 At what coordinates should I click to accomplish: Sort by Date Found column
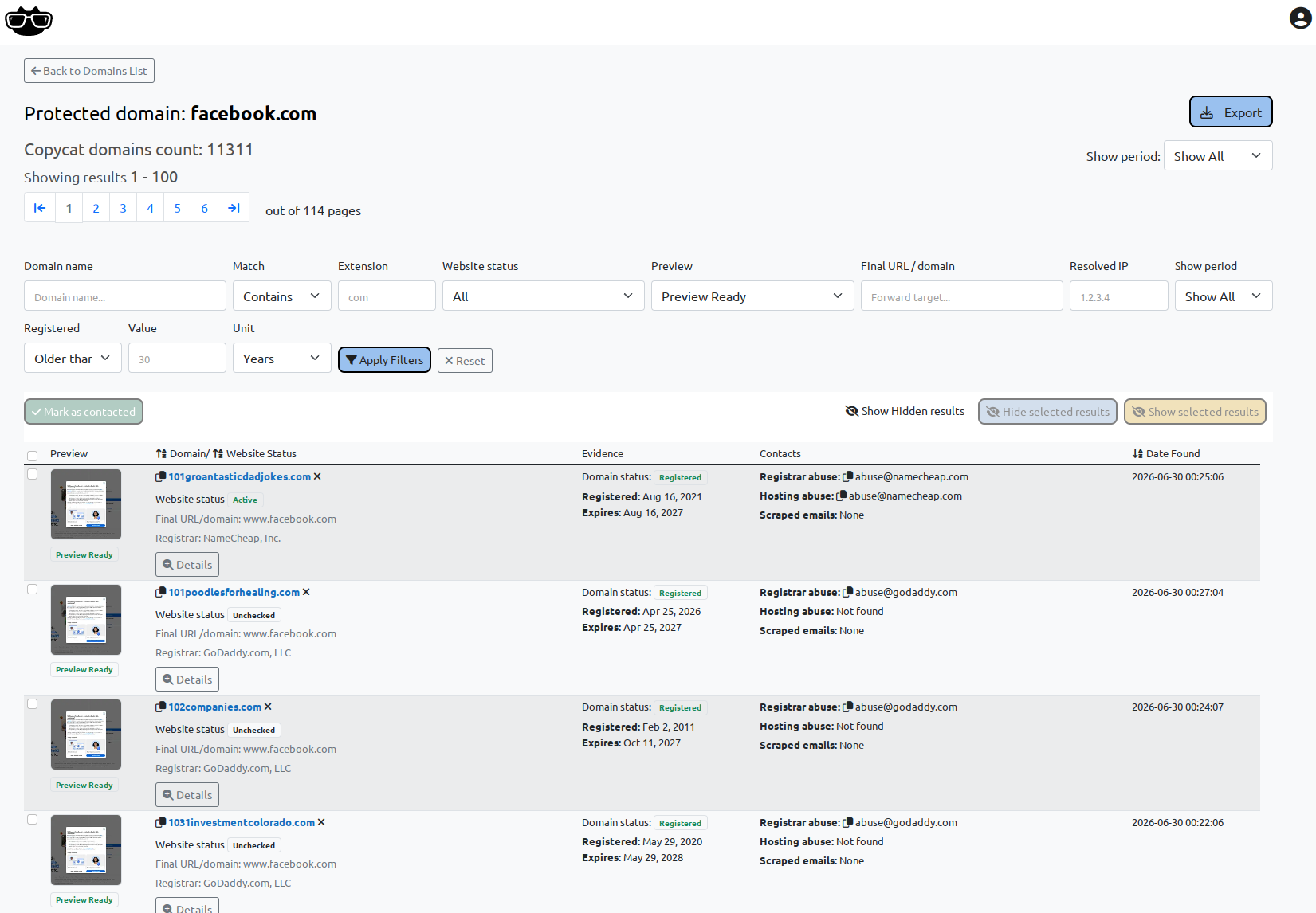tap(1166, 453)
